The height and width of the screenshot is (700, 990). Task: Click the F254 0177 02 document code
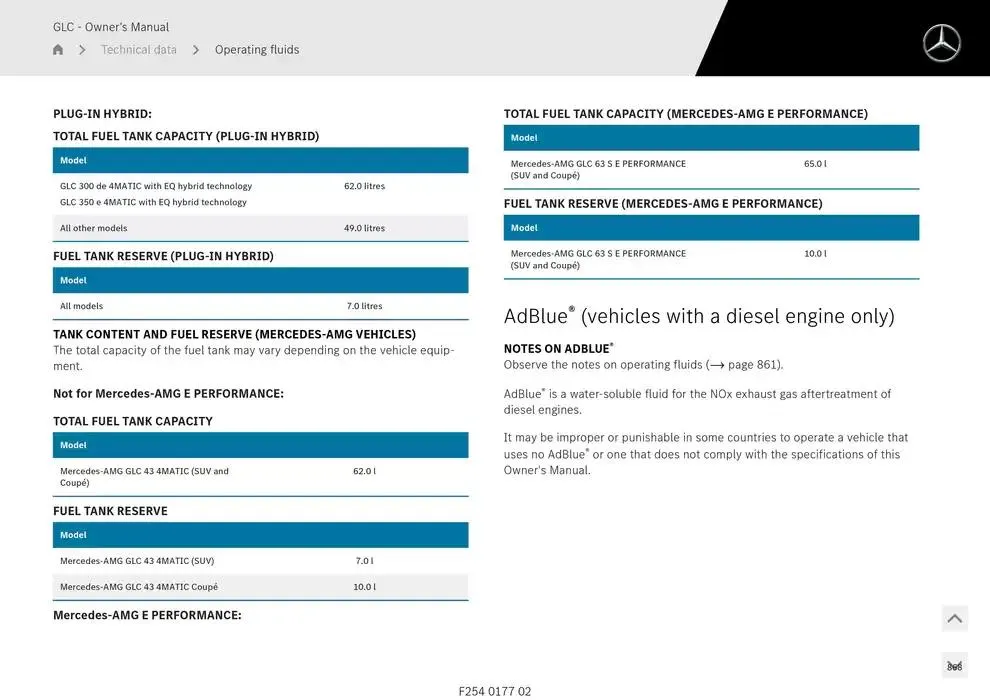(495, 691)
